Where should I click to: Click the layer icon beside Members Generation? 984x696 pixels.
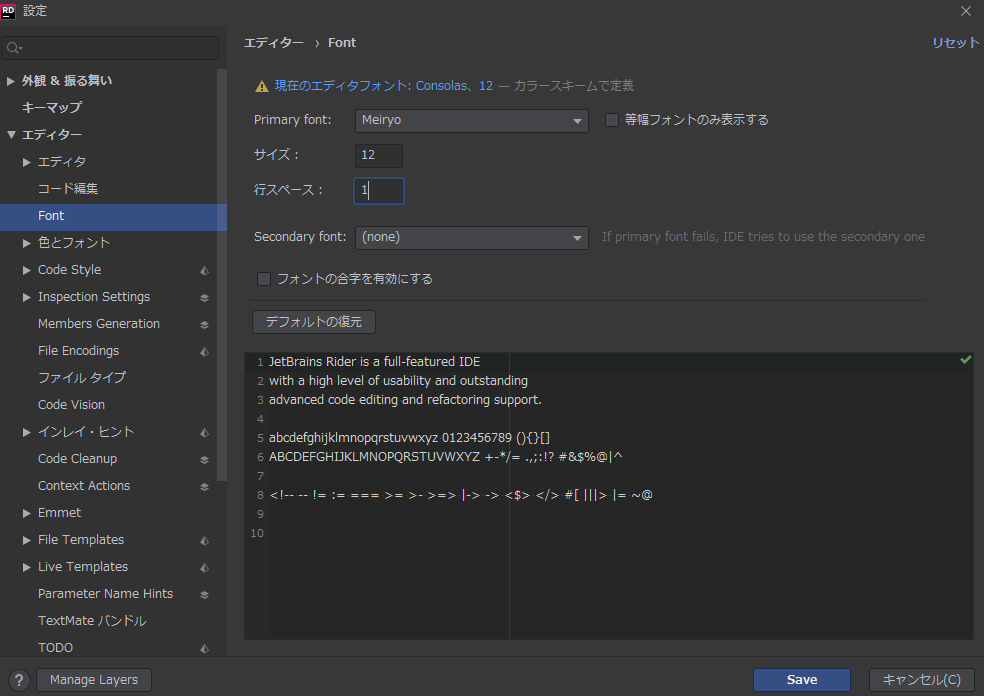pyautogui.click(x=204, y=324)
